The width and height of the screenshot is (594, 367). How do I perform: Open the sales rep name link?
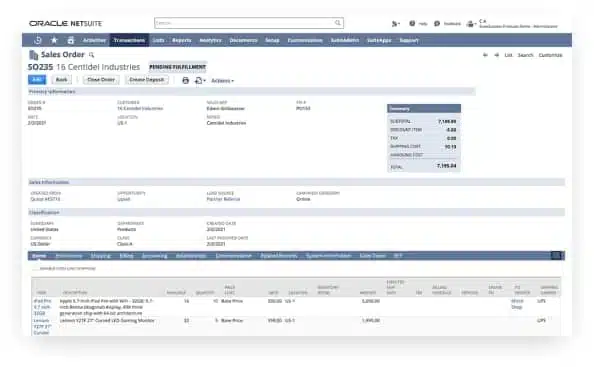[x=226, y=108]
